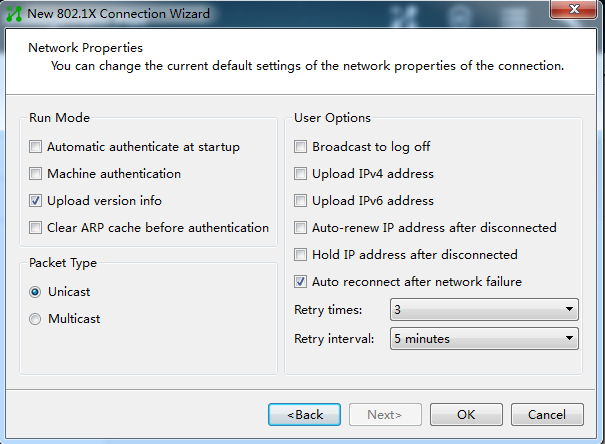Enable Clear ARP cache before authentication
This screenshot has width=605, height=444.
(x=35, y=228)
